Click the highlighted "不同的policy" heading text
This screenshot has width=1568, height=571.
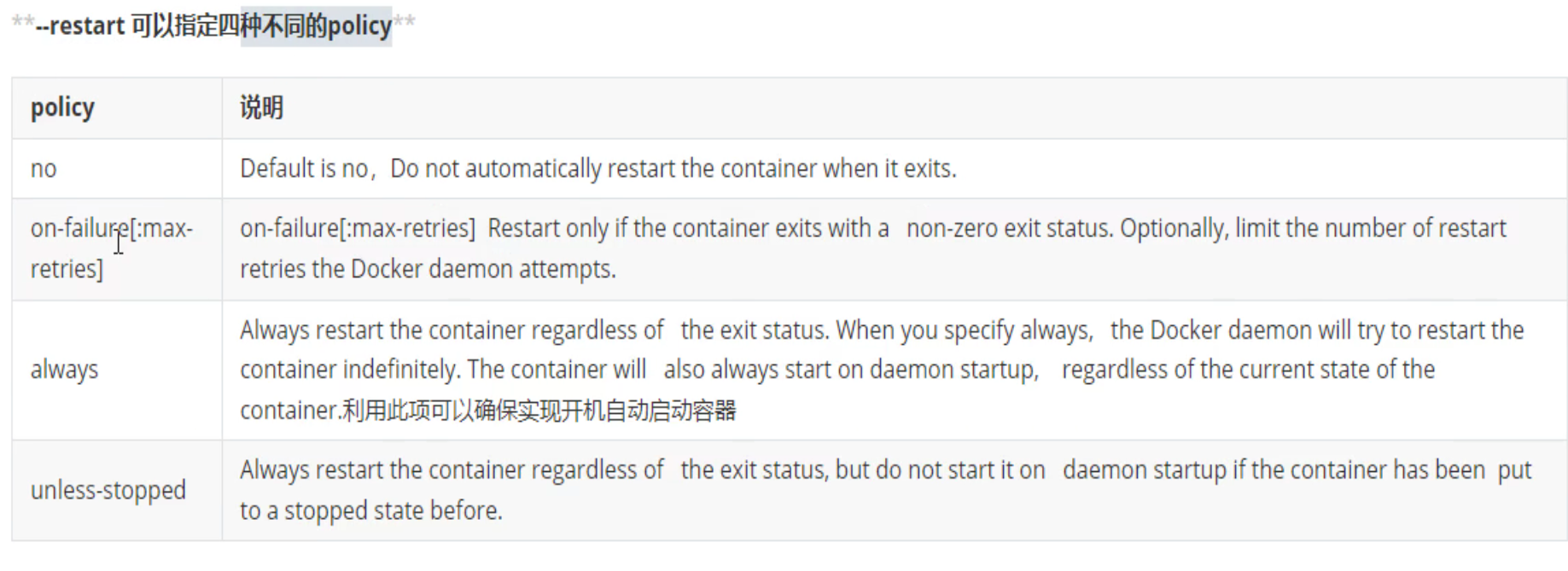click(x=316, y=26)
